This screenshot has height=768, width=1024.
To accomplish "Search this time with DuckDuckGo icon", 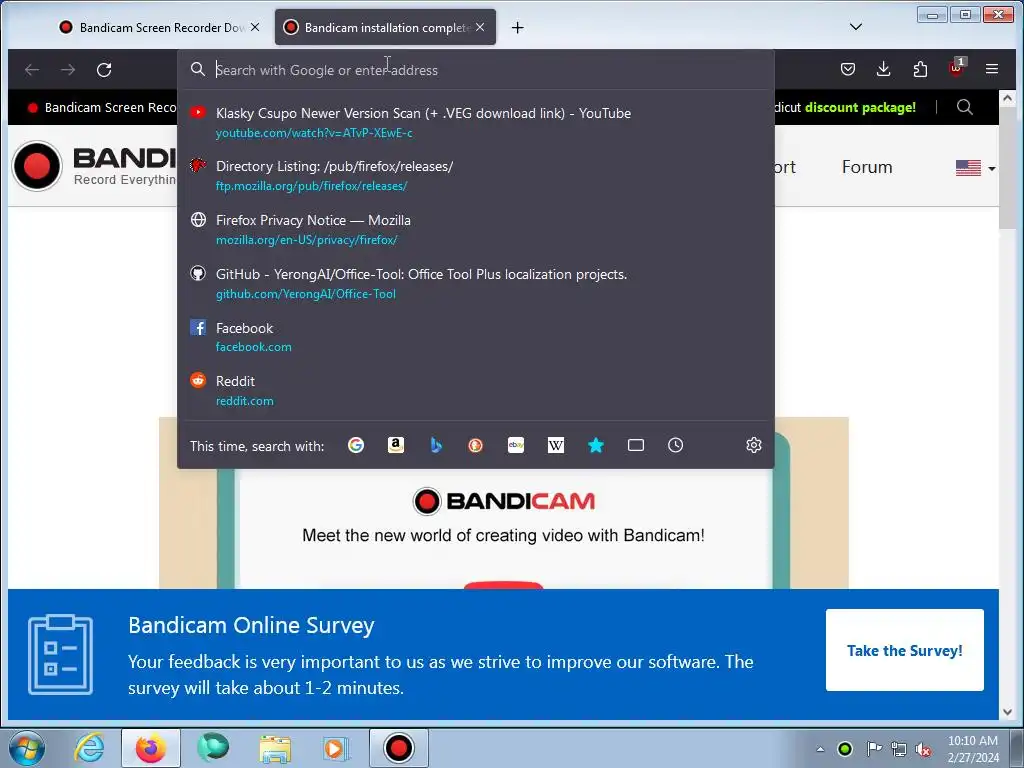I will (475, 445).
